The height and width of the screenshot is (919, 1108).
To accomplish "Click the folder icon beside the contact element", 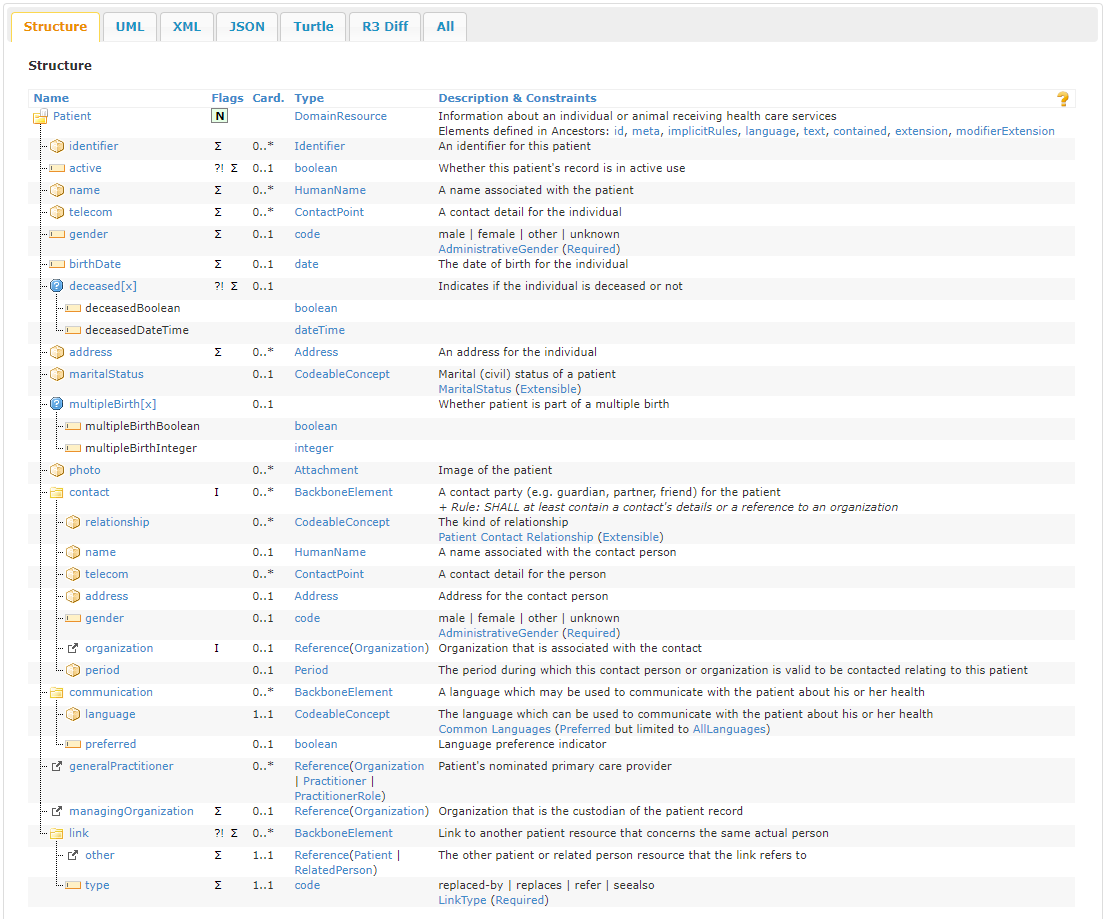I will (57, 492).
